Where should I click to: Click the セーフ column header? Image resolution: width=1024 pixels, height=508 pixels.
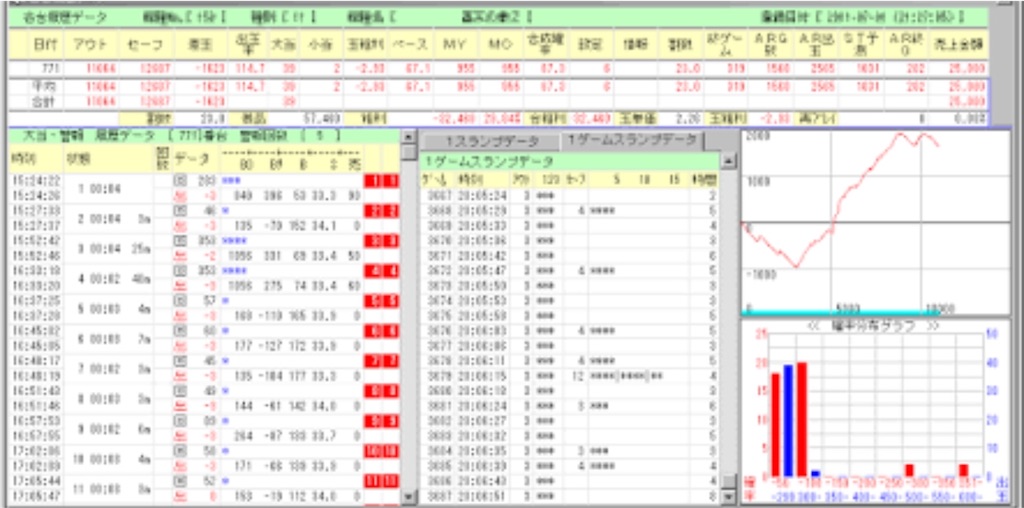[x=147, y=44]
